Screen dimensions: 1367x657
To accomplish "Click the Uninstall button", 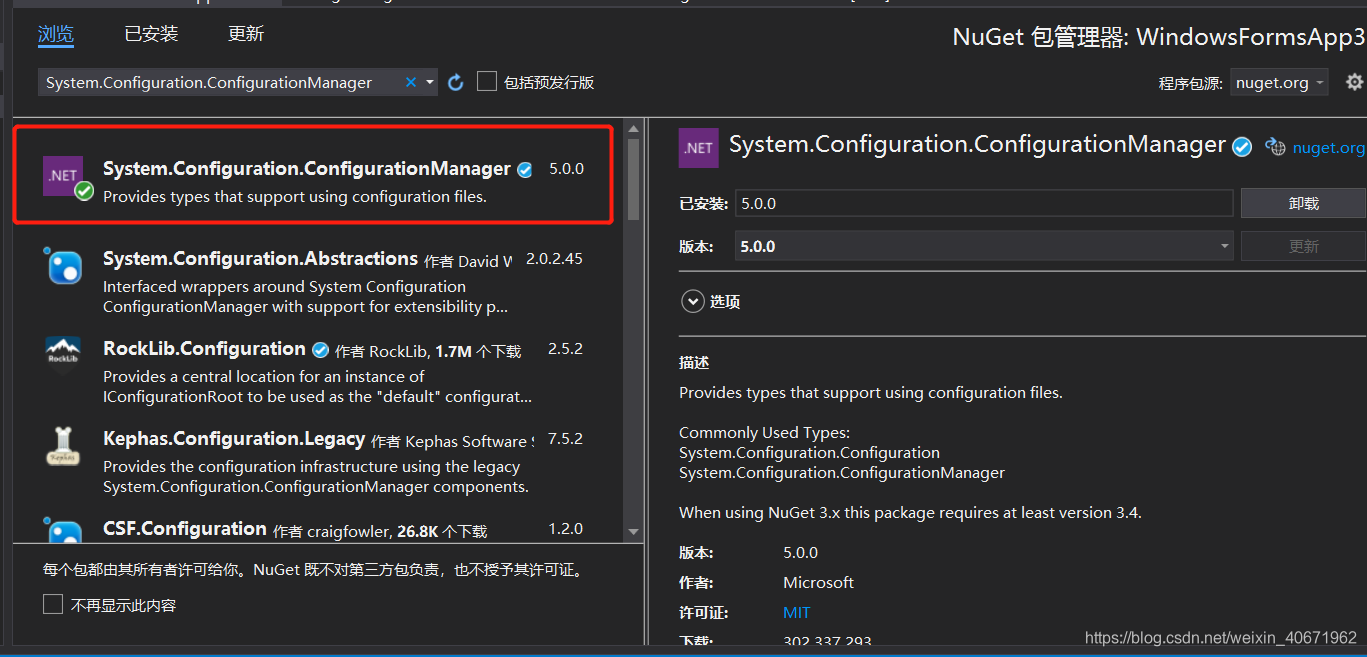I will (1303, 203).
